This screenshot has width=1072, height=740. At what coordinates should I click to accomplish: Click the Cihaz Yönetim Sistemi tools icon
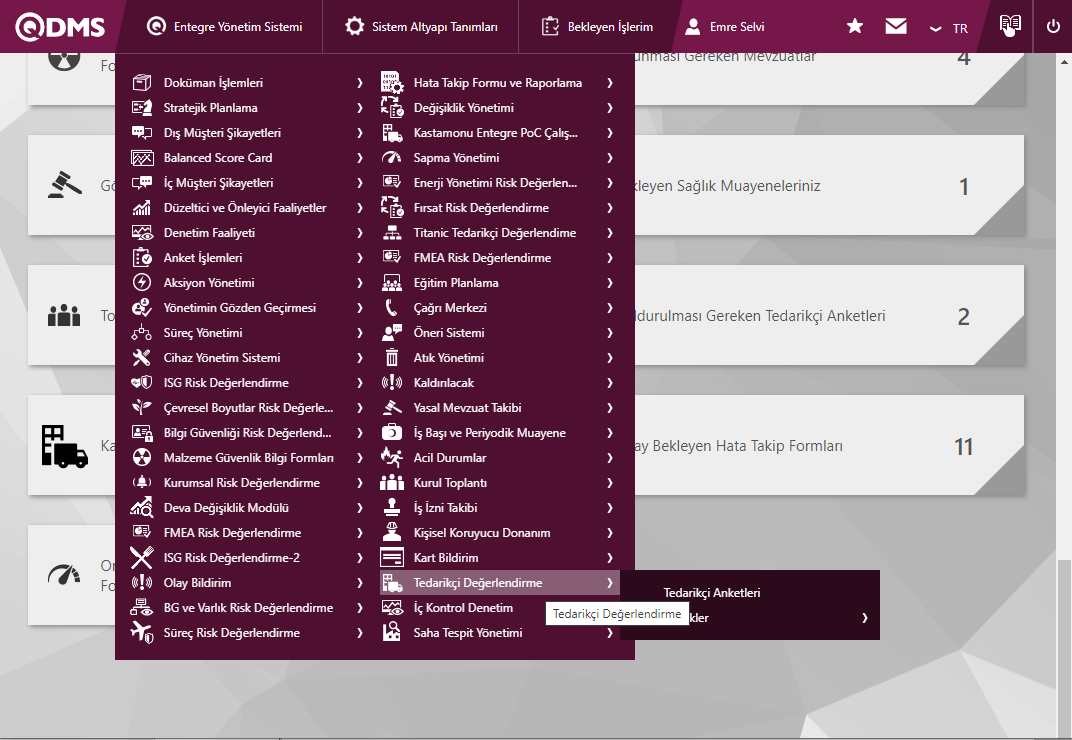(142, 358)
